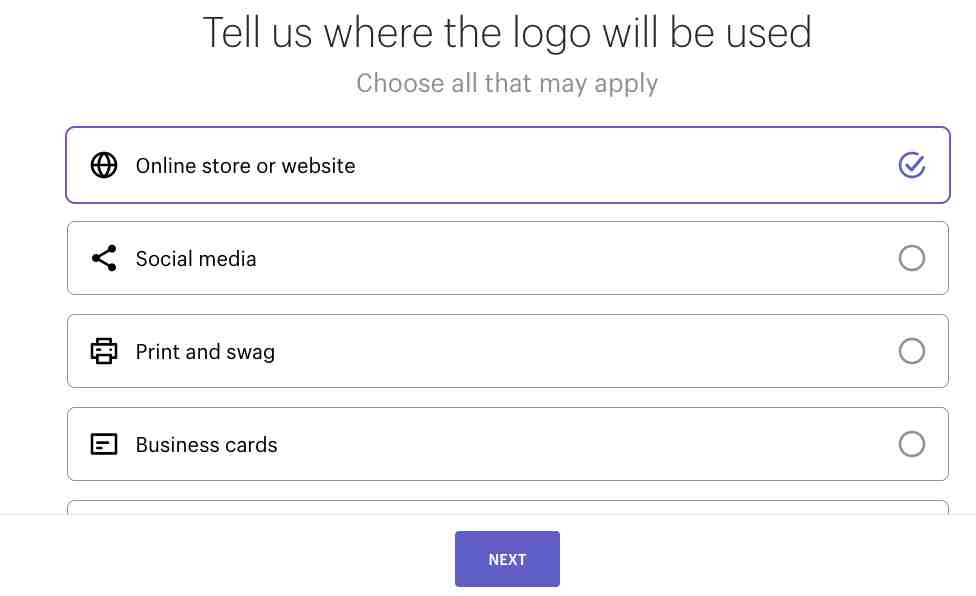Click the "Tell us where the logo will be used" heading
This screenshot has width=976, height=596.
pos(507,32)
